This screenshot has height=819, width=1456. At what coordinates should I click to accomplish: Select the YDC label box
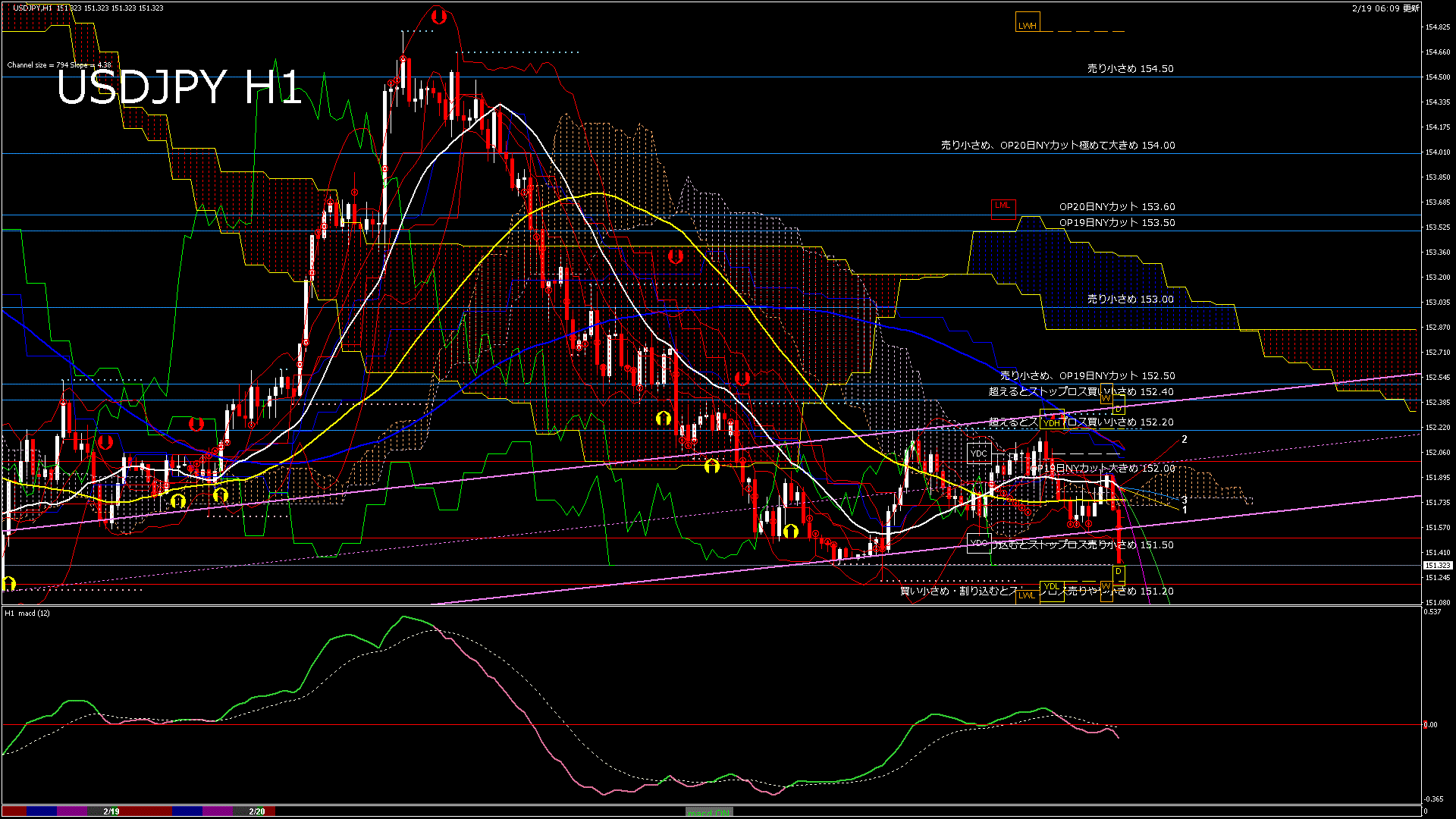click(x=979, y=453)
